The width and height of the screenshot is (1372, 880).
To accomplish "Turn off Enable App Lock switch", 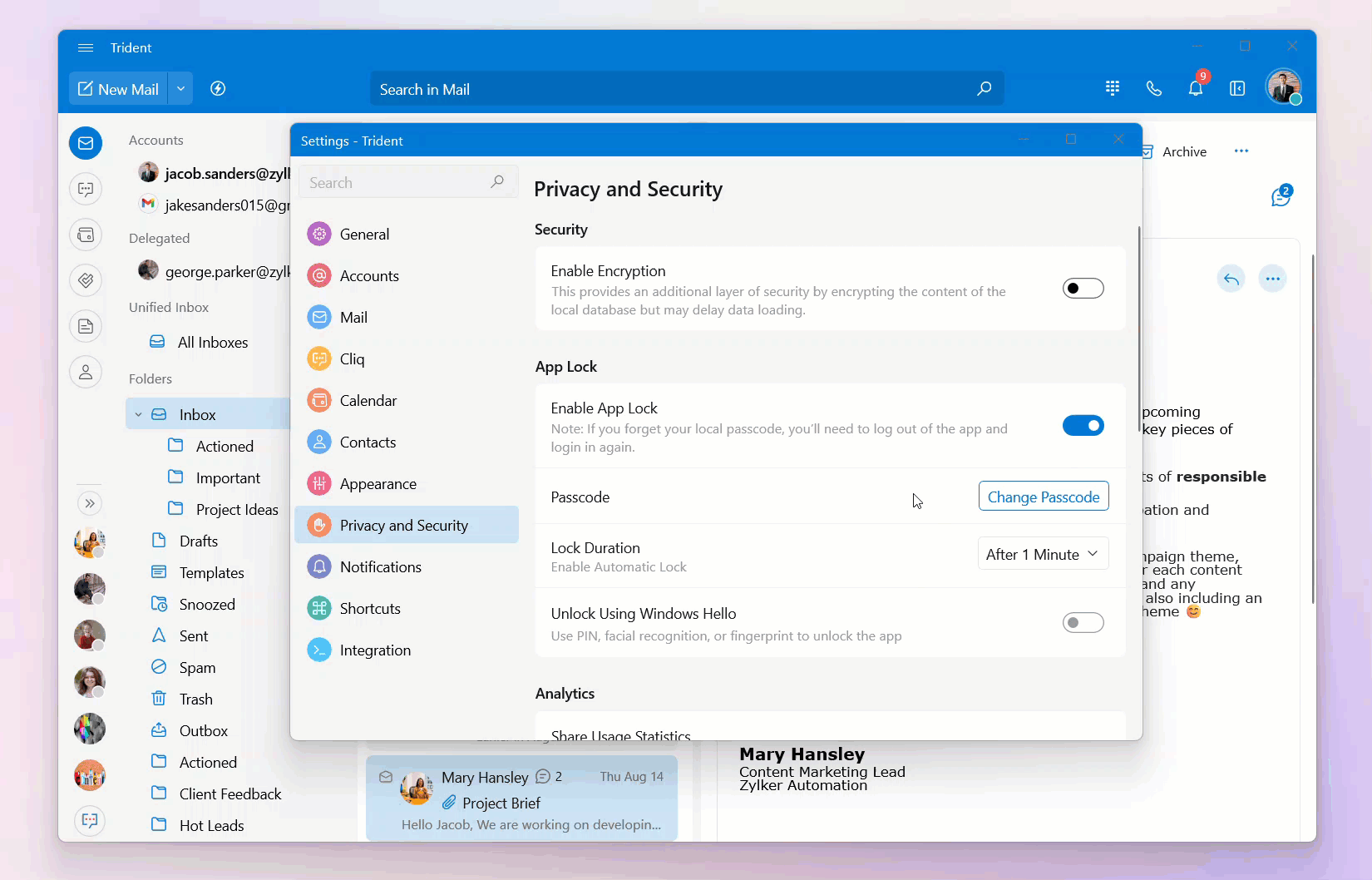I will (x=1083, y=426).
